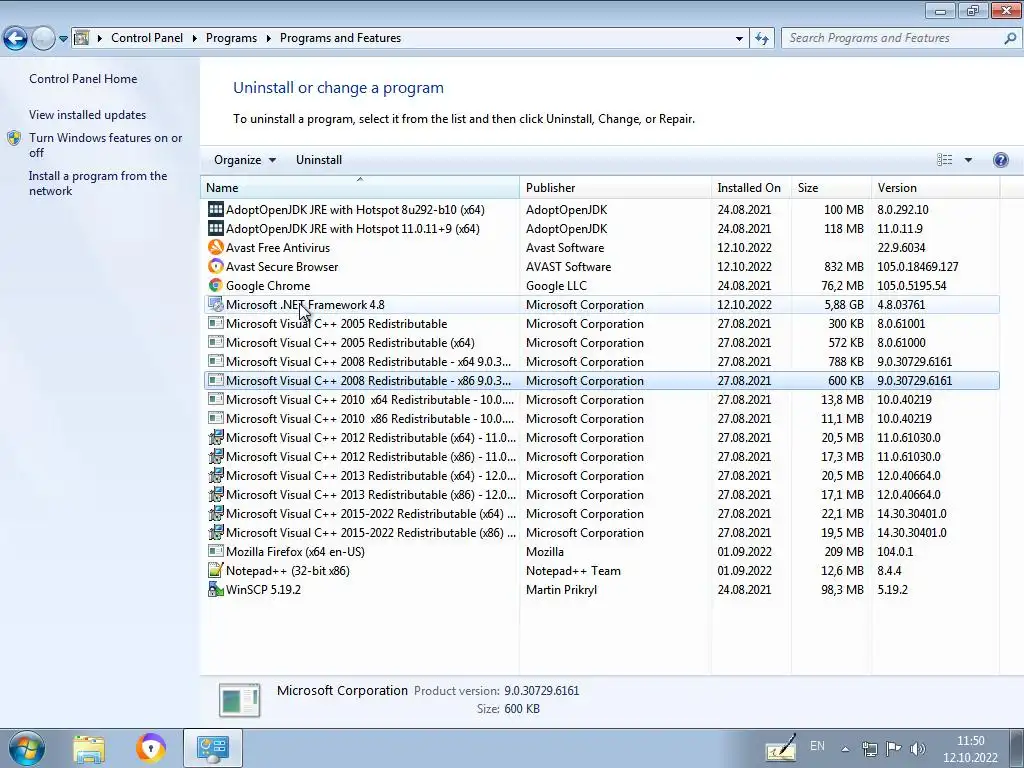Click the Mozilla Firefox program icon
The height and width of the screenshot is (768, 1024).
(x=216, y=552)
